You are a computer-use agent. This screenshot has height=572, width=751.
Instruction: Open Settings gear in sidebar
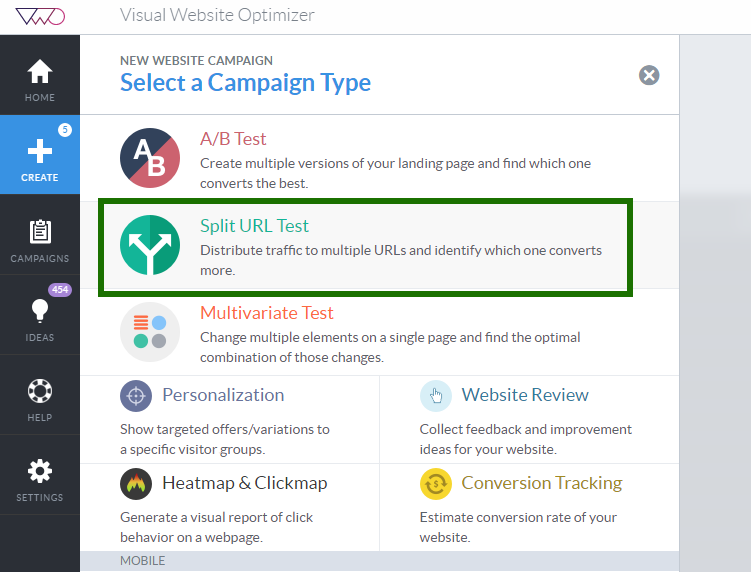pos(40,472)
